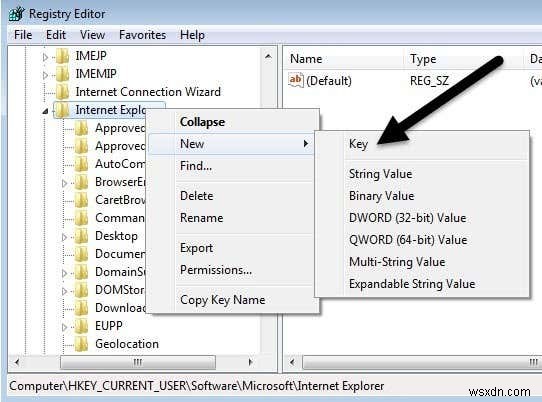Select QWORD (64-bit) Value
Image resolution: width=542 pixels, height=402 pixels.
[x=422, y=240]
